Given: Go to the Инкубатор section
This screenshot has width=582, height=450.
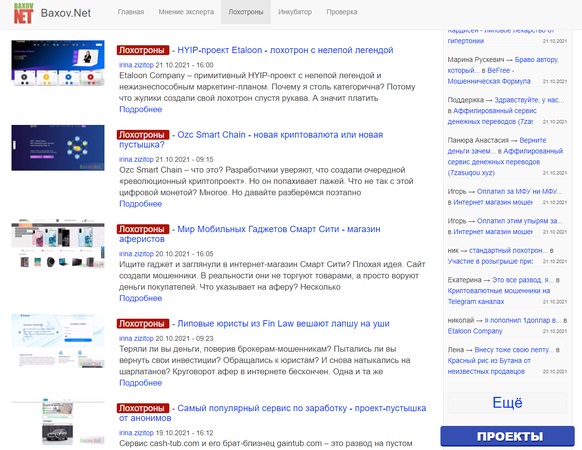Looking at the screenshot, I should [295, 12].
